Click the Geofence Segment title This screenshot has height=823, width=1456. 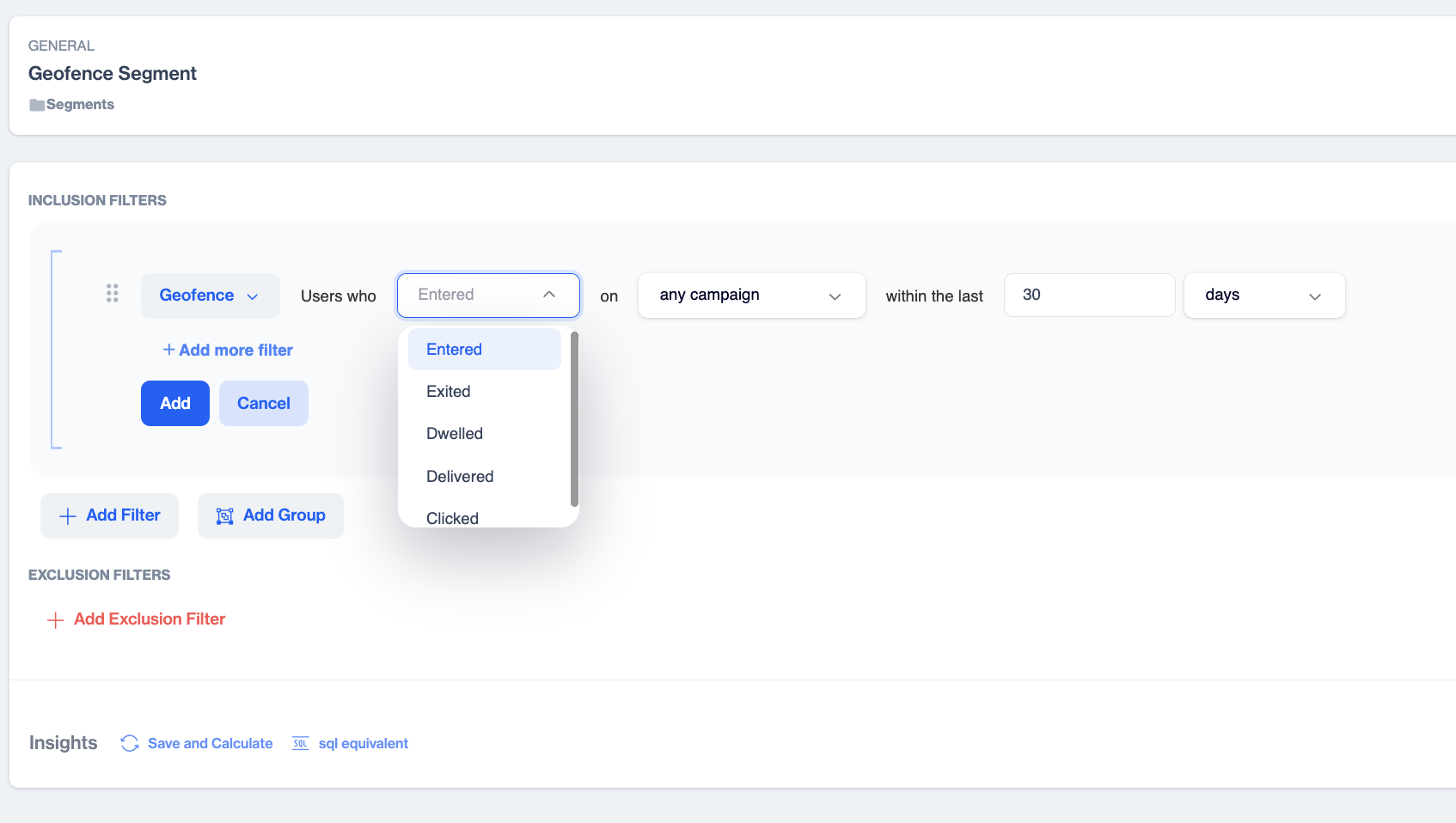click(113, 74)
